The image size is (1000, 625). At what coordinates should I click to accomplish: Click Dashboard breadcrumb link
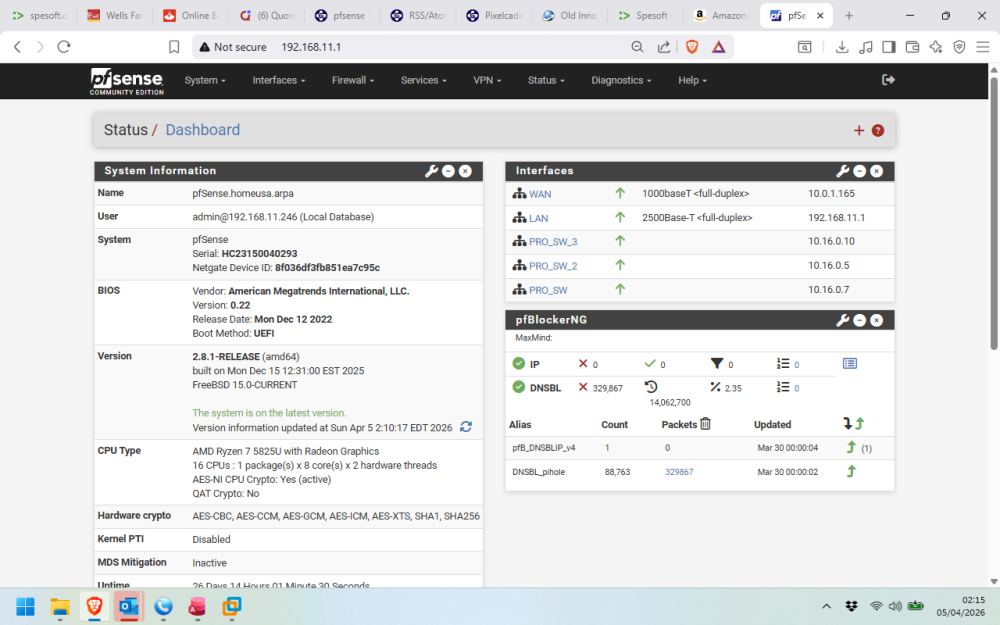(x=203, y=130)
